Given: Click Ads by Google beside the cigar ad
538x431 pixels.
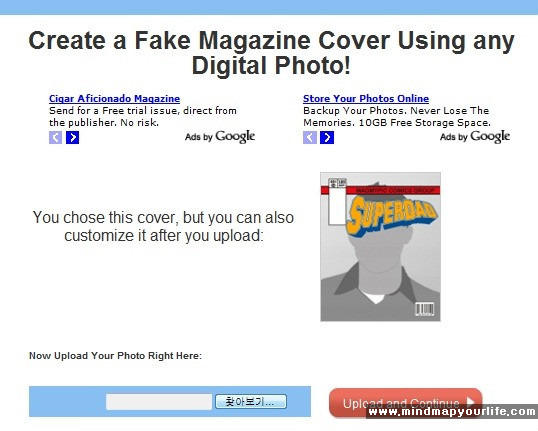Looking at the screenshot, I should [220, 137].
